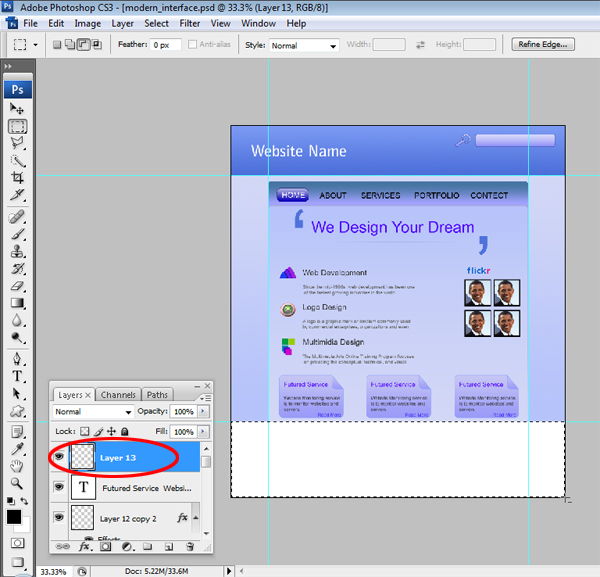
Task: Choose Subtract from selection mode
Action: pos(83,45)
